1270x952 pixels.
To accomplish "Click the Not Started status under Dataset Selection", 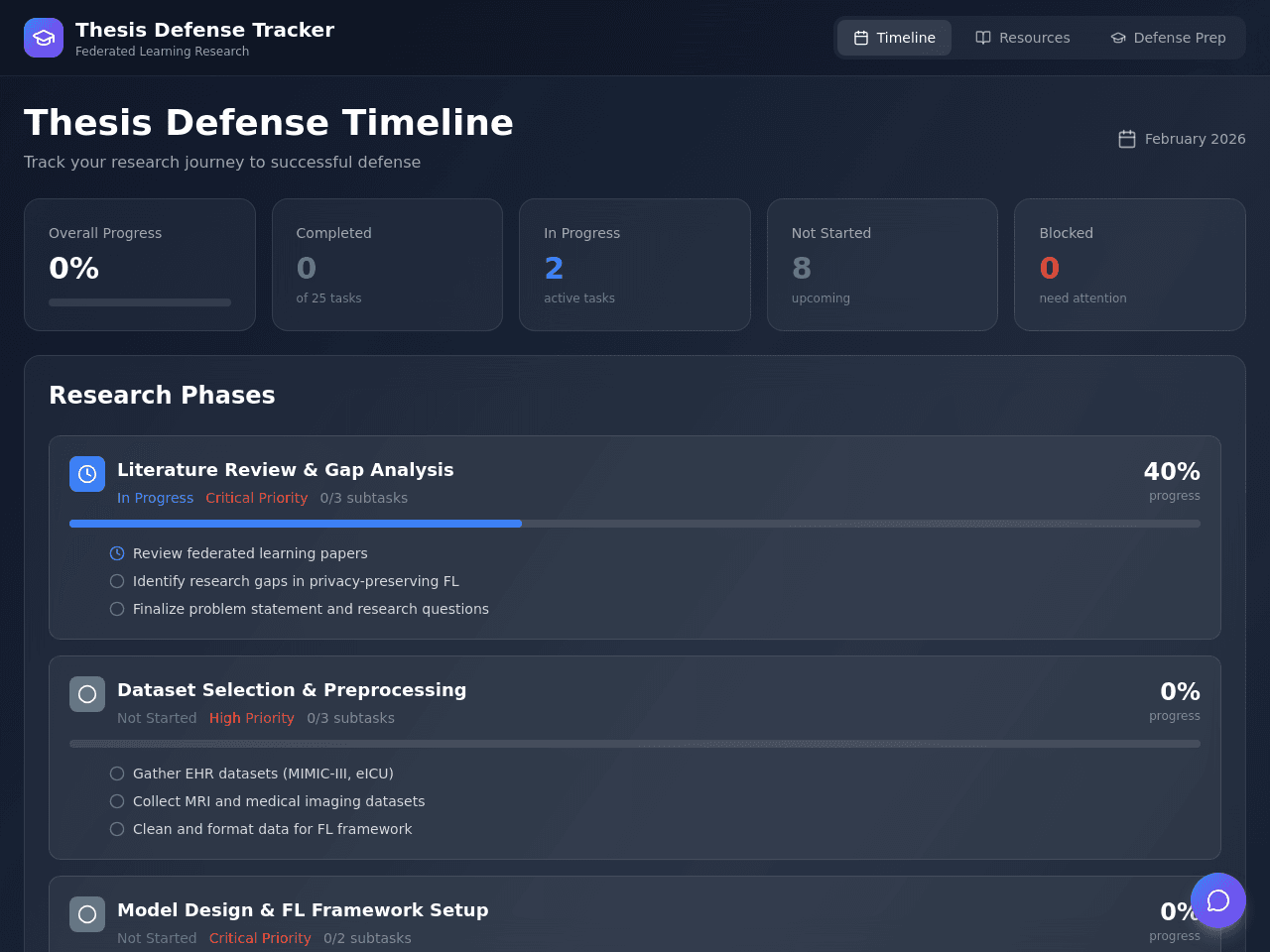I will tap(157, 718).
